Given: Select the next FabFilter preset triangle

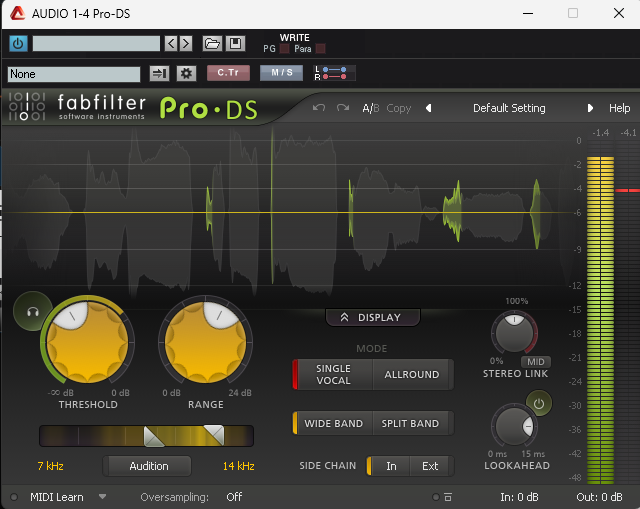Looking at the screenshot, I should (x=590, y=108).
